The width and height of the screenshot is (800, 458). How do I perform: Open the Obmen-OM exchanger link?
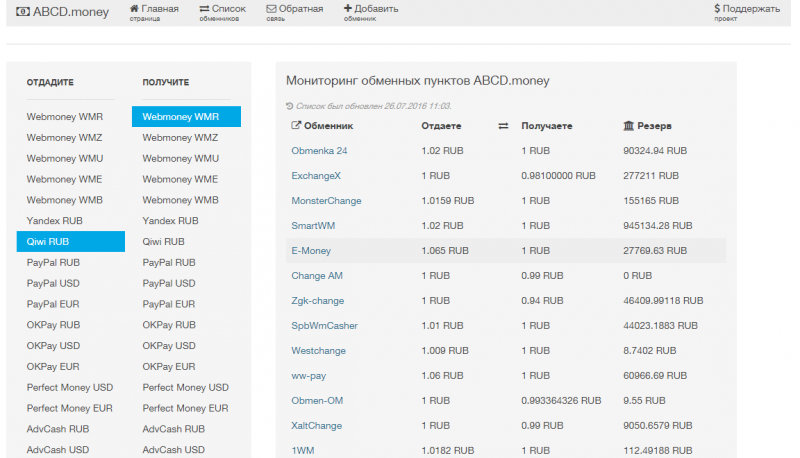(317, 400)
